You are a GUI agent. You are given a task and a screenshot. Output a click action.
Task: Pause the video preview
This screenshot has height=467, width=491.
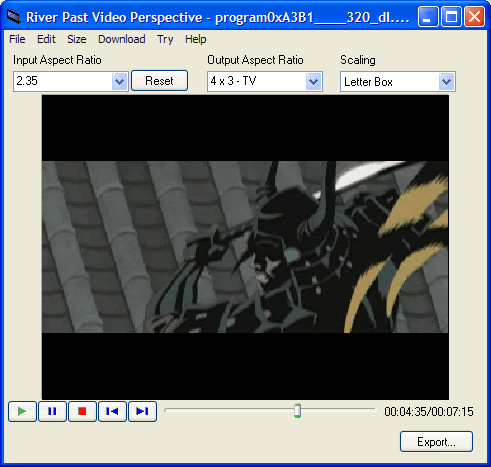pos(52,411)
